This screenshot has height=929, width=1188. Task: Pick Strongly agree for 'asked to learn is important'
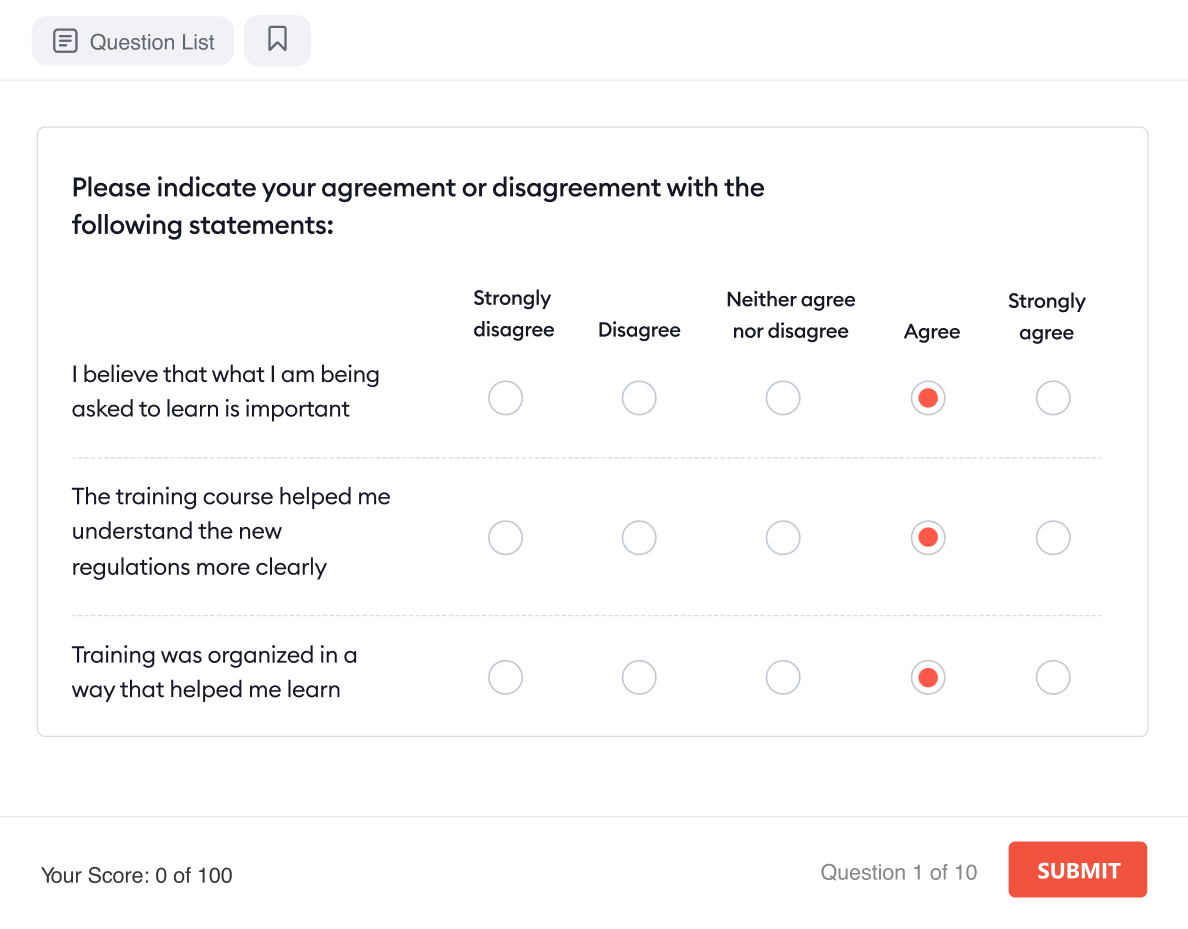tap(1053, 398)
